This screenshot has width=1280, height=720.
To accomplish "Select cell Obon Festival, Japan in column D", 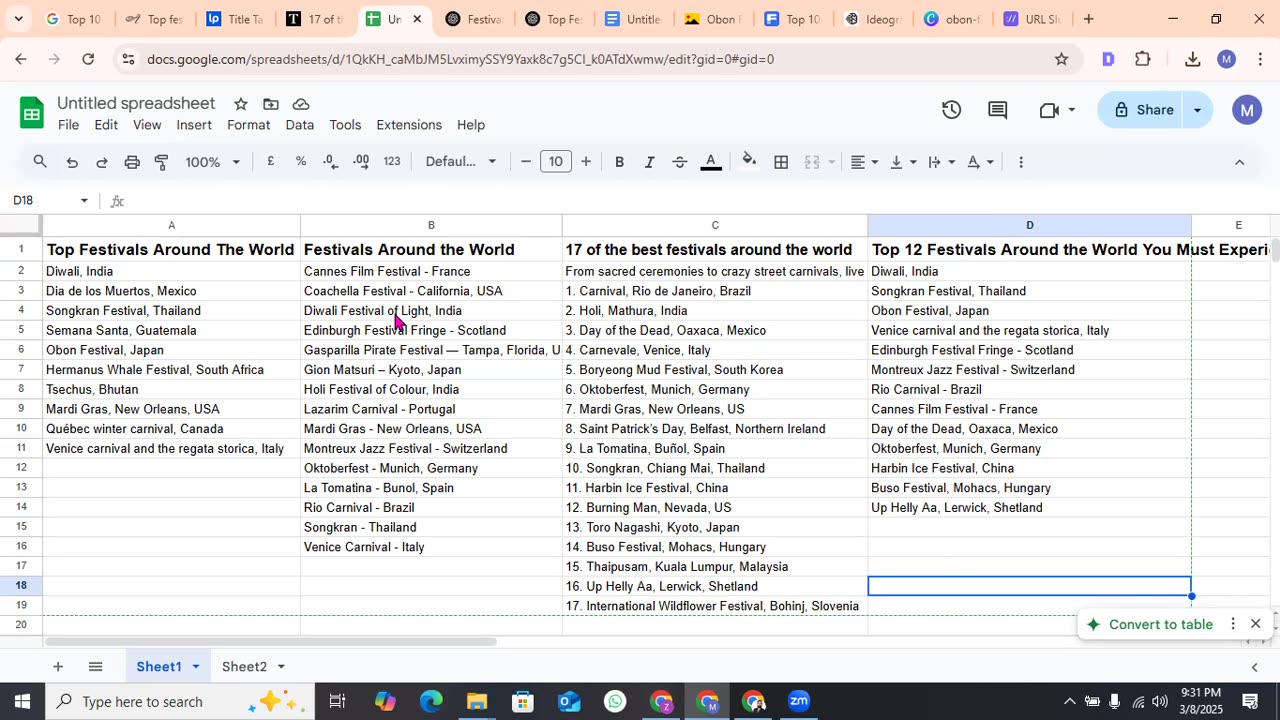I will (x=1029, y=311).
